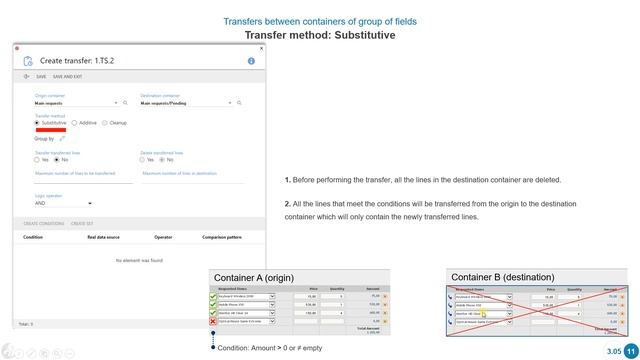Delete Monitor row in Container A
The height and width of the screenshot is (360, 640).
coord(385,313)
